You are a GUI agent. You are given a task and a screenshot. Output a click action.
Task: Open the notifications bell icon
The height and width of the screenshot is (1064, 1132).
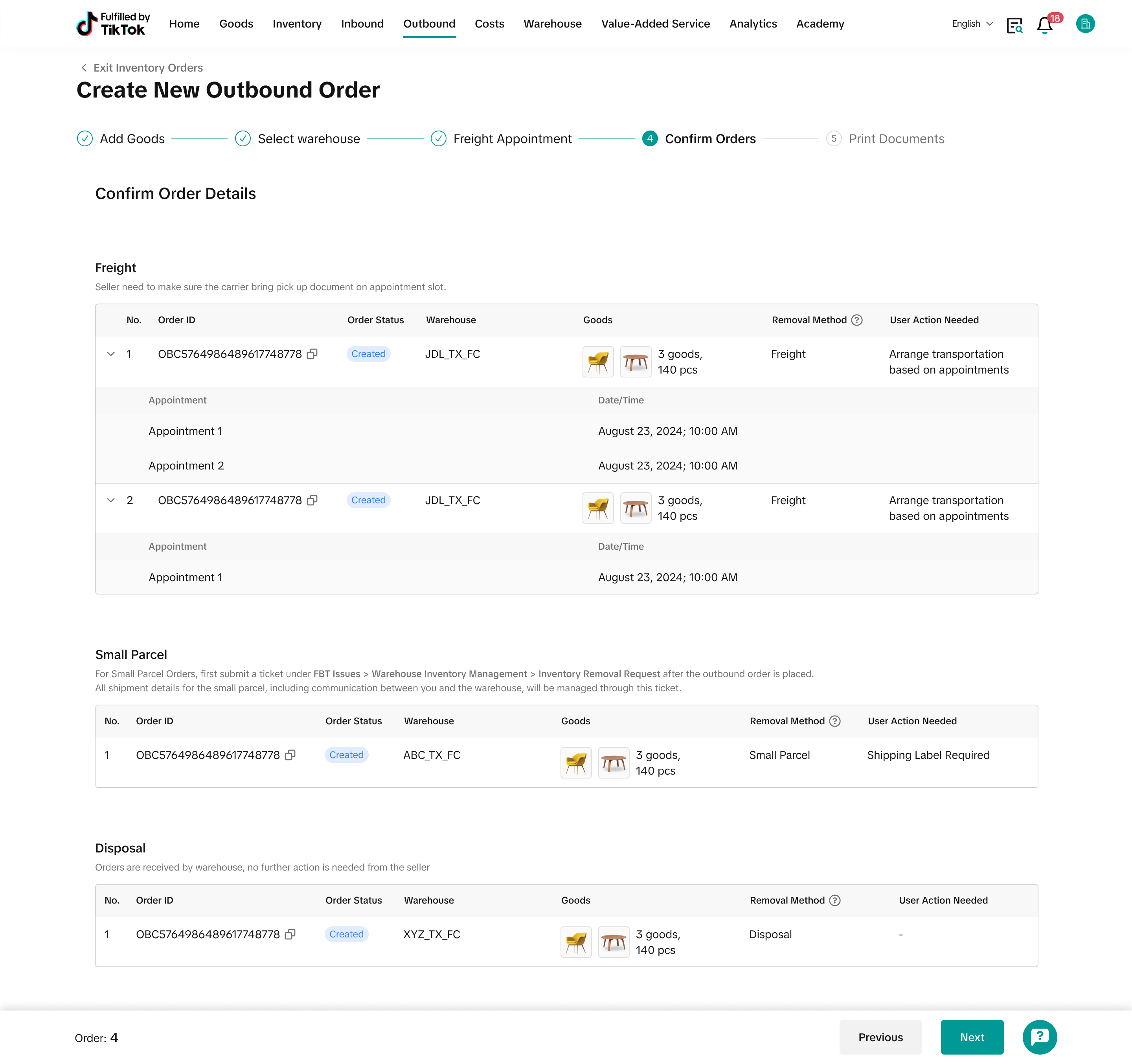tap(1044, 24)
